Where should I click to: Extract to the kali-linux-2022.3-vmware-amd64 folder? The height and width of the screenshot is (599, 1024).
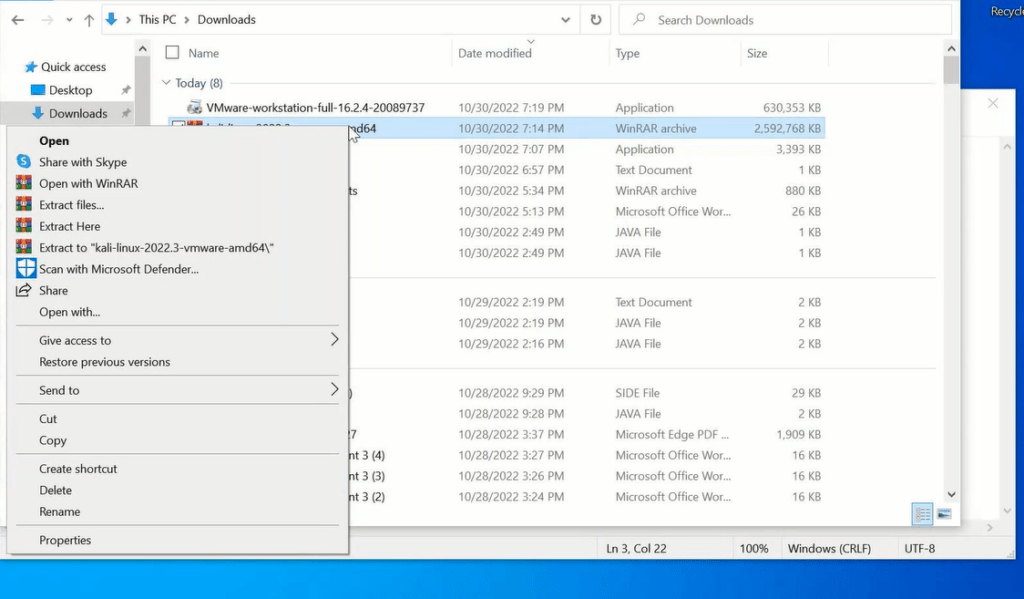tap(156, 248)
